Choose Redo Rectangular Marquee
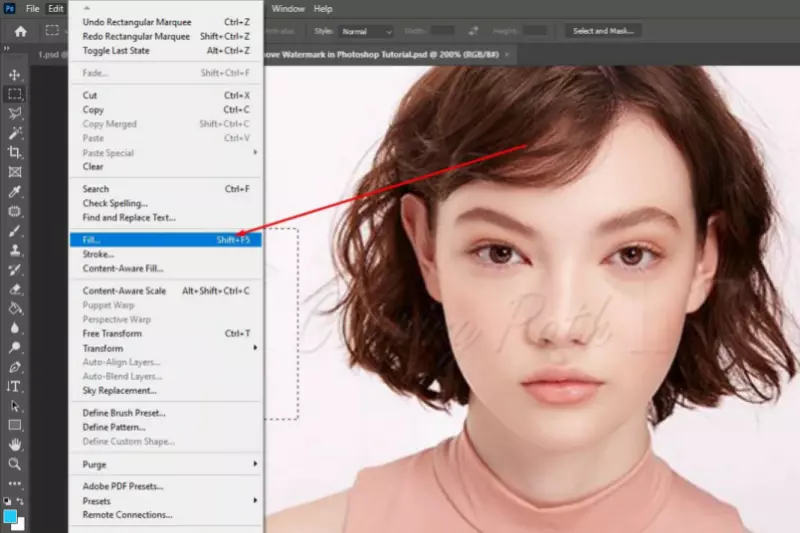The width and height of the screenshot is (800, 533). click(x=165, y=36)
